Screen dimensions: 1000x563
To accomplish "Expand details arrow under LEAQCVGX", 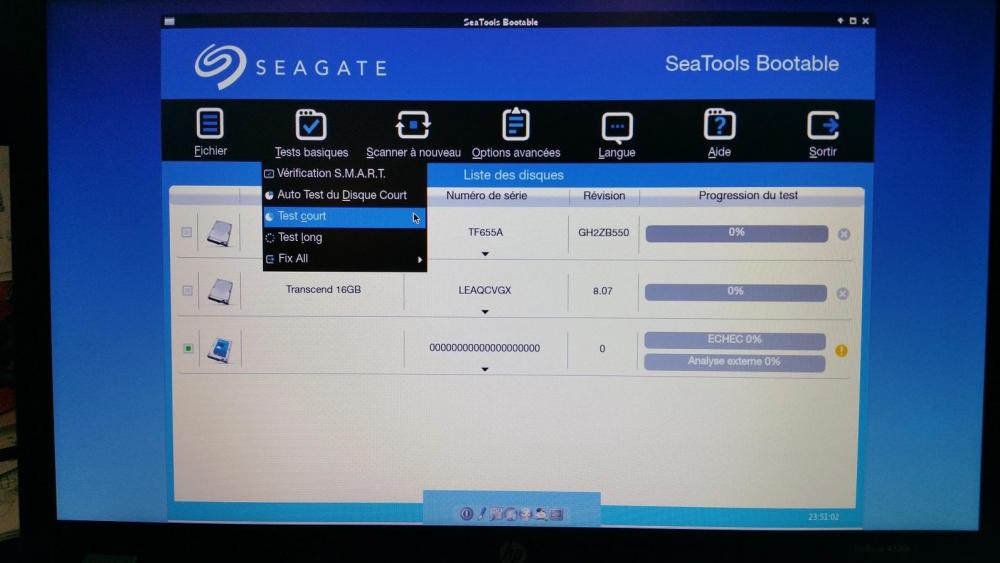I will pos(485,312).
